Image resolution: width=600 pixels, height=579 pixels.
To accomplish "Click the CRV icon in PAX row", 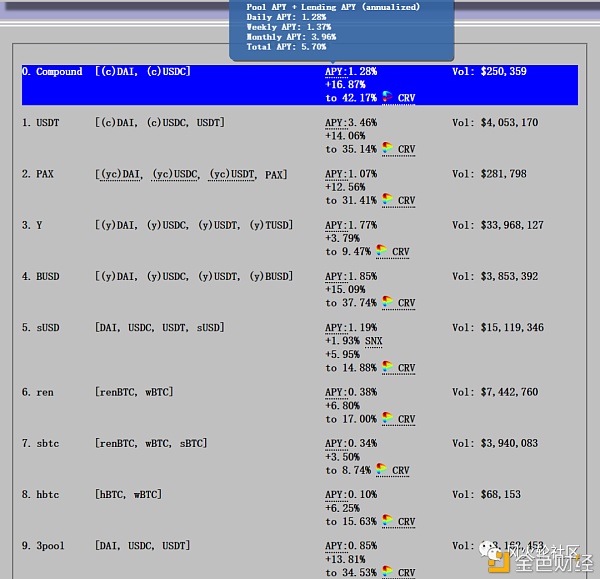I will click(x=387, y=199).
